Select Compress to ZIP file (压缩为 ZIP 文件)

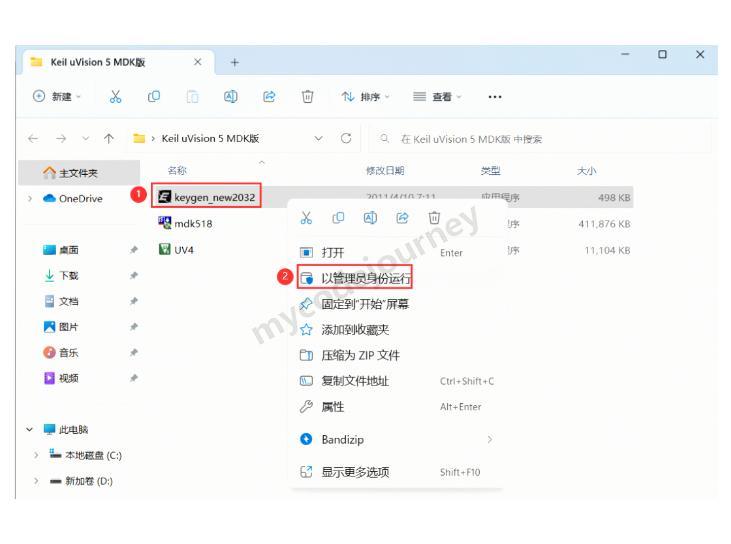click(x=396, y=355)
